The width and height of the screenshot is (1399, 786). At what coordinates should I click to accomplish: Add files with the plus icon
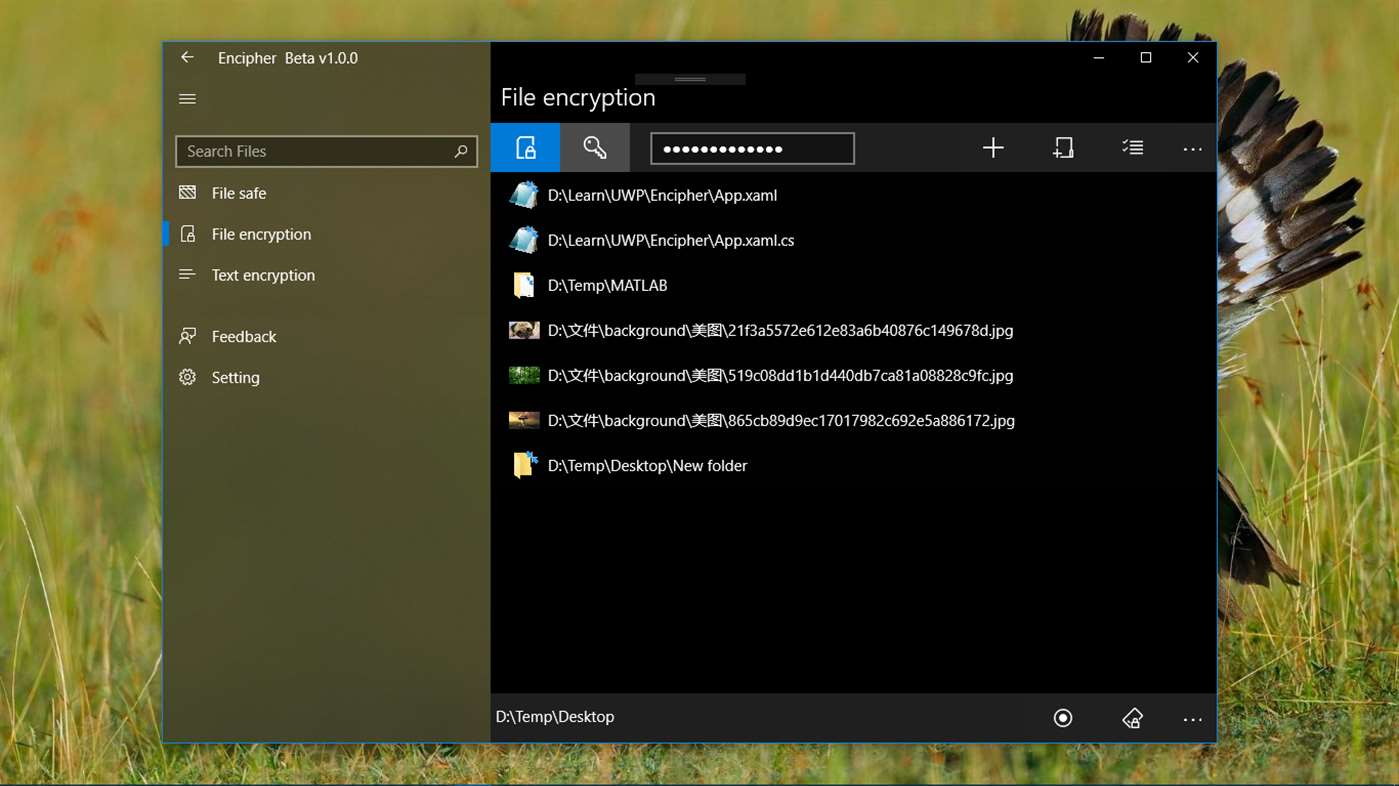[993, 148]
